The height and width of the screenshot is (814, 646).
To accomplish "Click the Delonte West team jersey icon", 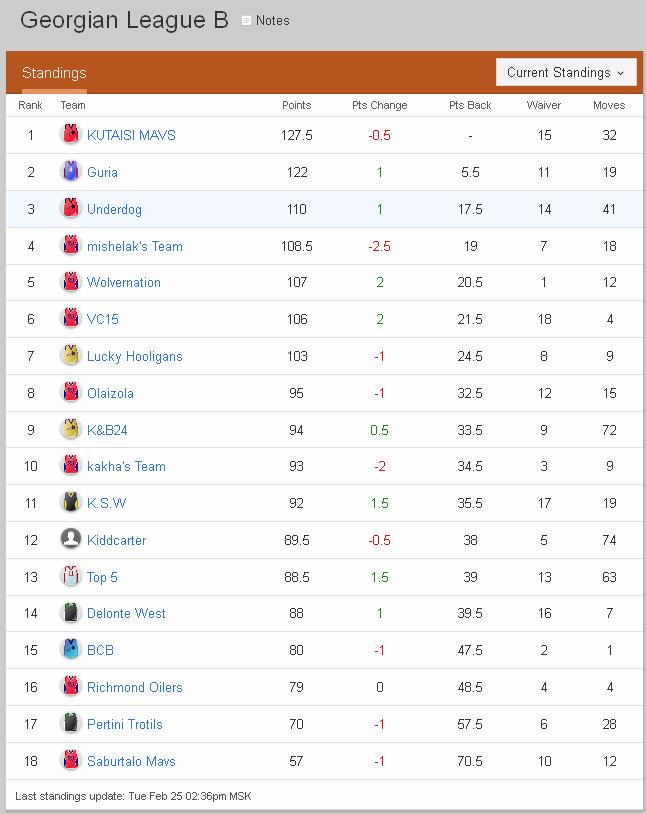I will (70, 613).
